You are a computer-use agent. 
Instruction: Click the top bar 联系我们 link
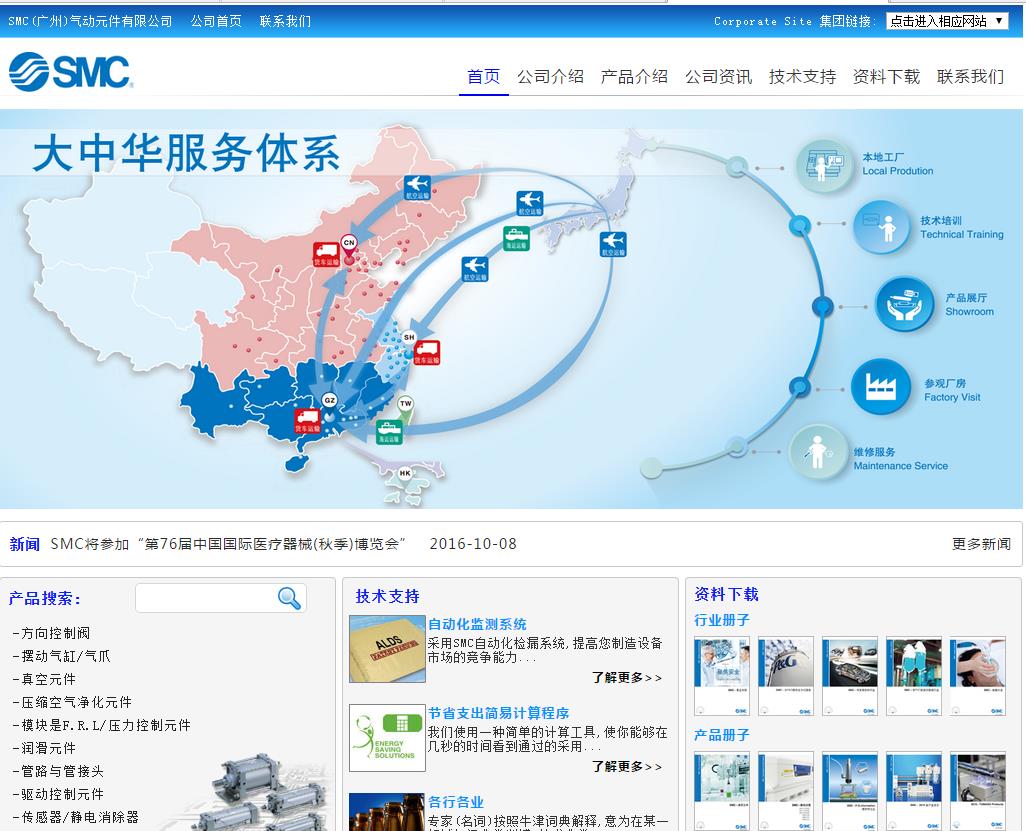285,21
